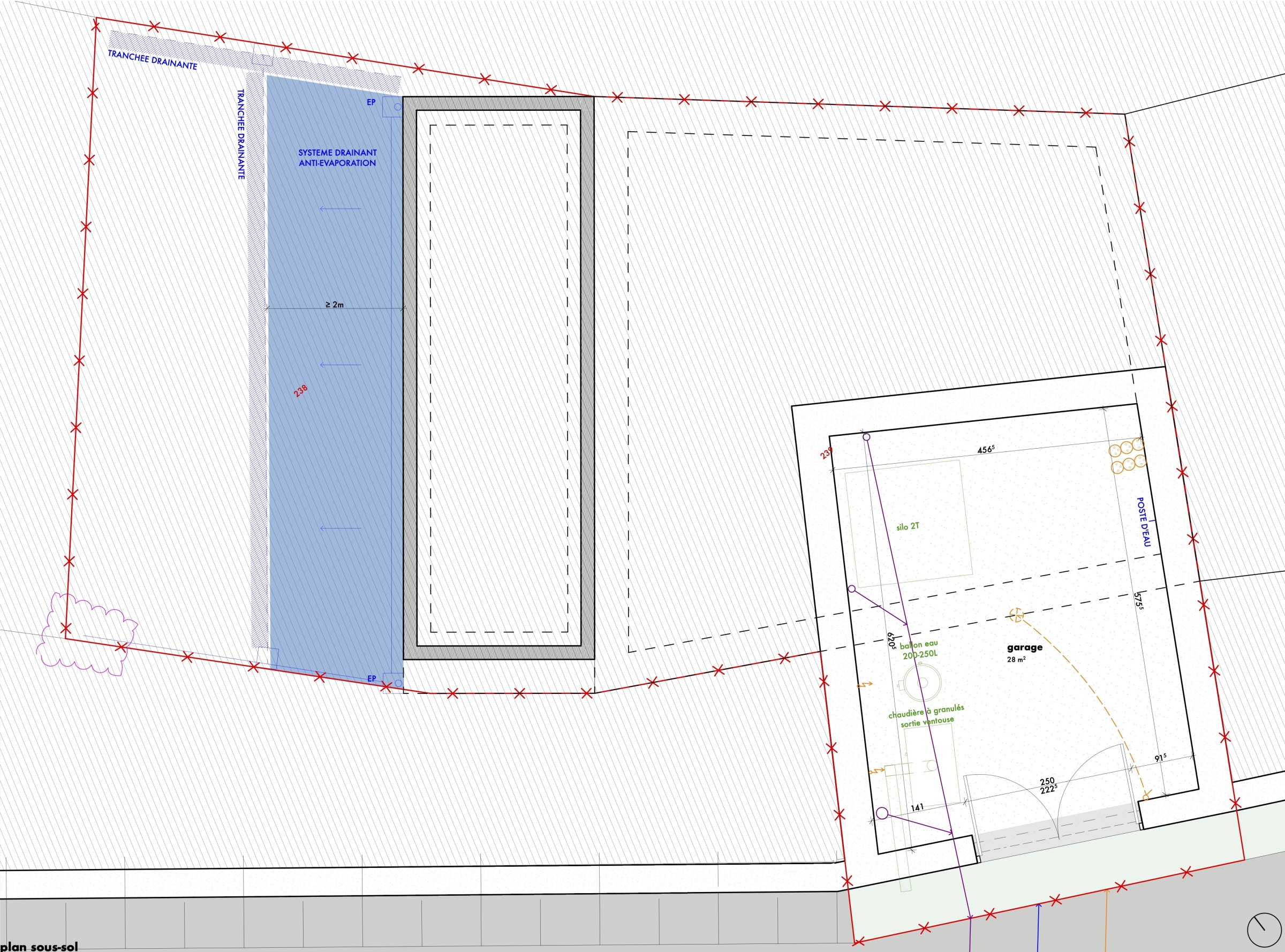The width and height of the screenshot is (1285, 952).
Task: Select the round water tank symbol
Action: [x=921, y=683]
